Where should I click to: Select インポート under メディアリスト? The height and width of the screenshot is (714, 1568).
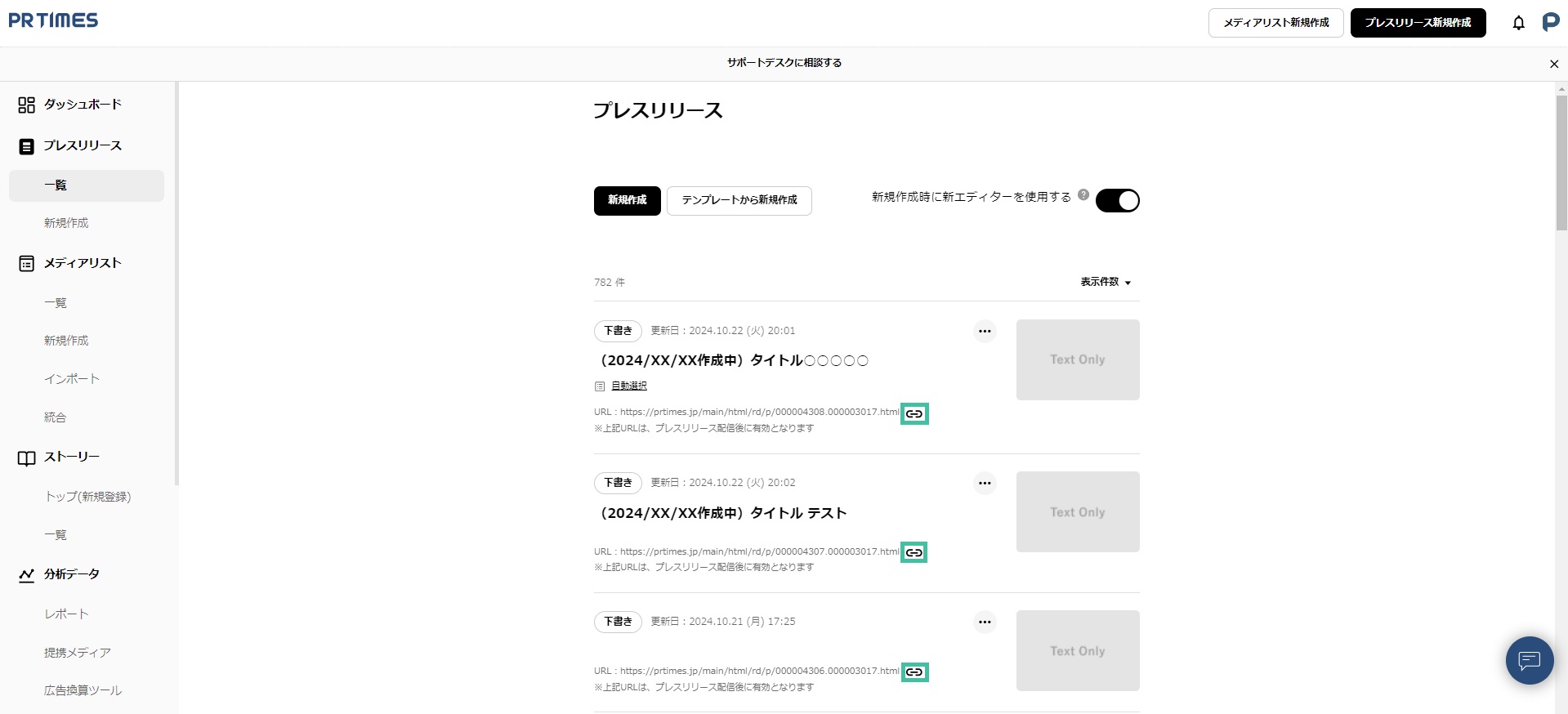[72, 379]
